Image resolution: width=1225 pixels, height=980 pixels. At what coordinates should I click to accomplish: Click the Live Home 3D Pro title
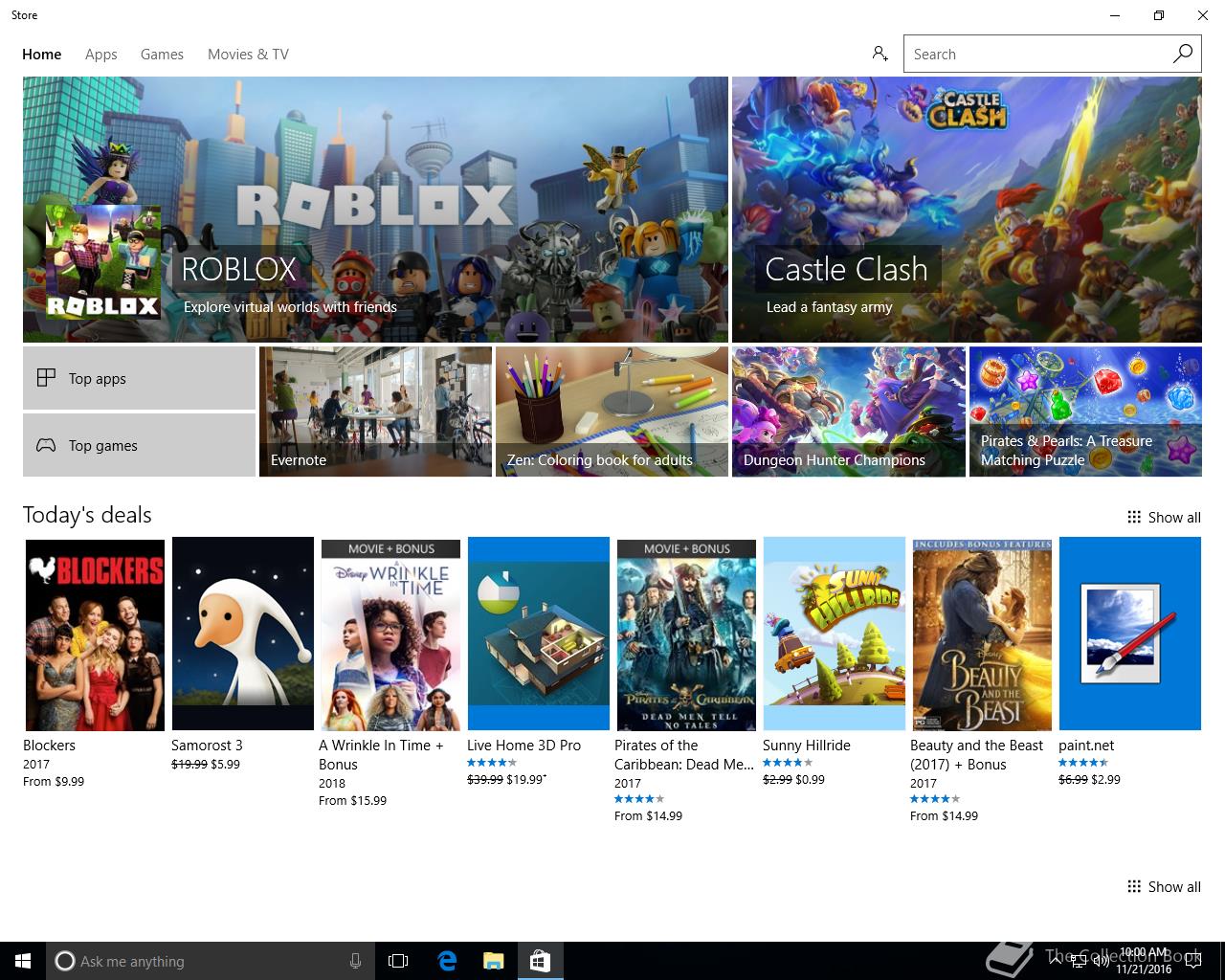[x=523, y=745]
